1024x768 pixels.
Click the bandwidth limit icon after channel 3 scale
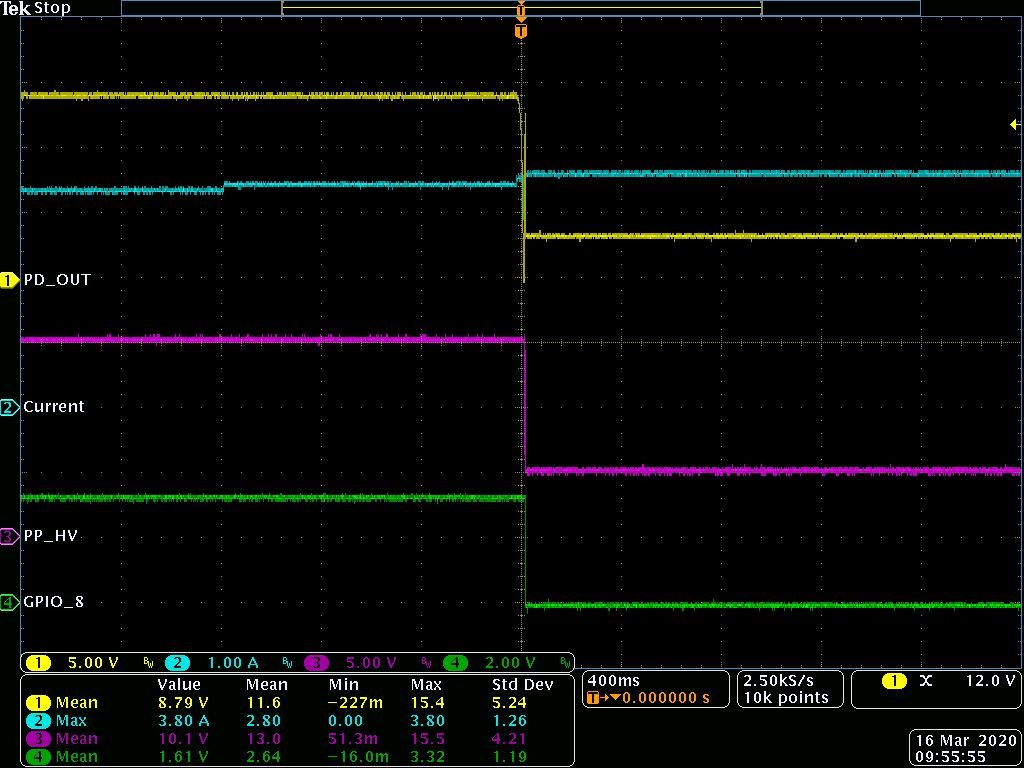[x=426, y=664]
